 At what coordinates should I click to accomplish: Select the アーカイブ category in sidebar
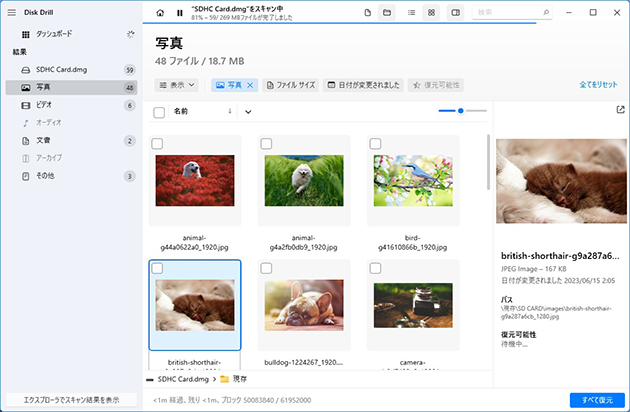coord(72,158)
